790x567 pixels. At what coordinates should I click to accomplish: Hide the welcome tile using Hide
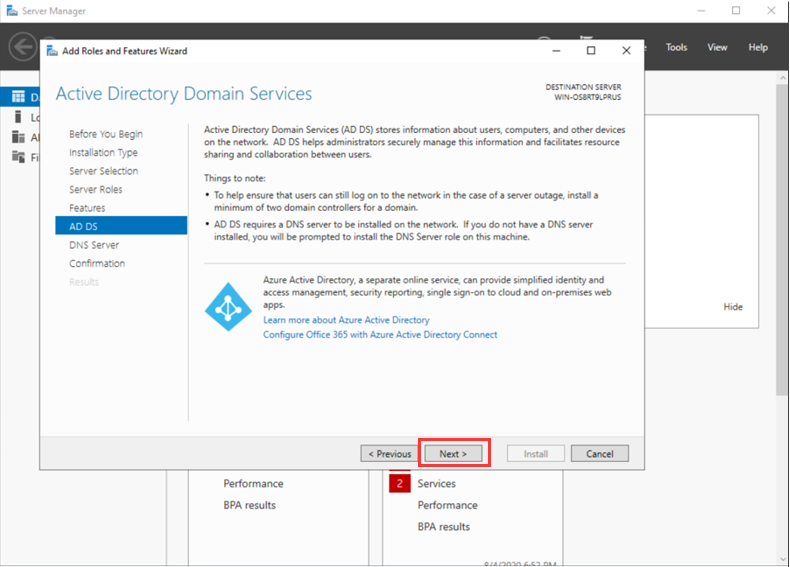(733, 307)
